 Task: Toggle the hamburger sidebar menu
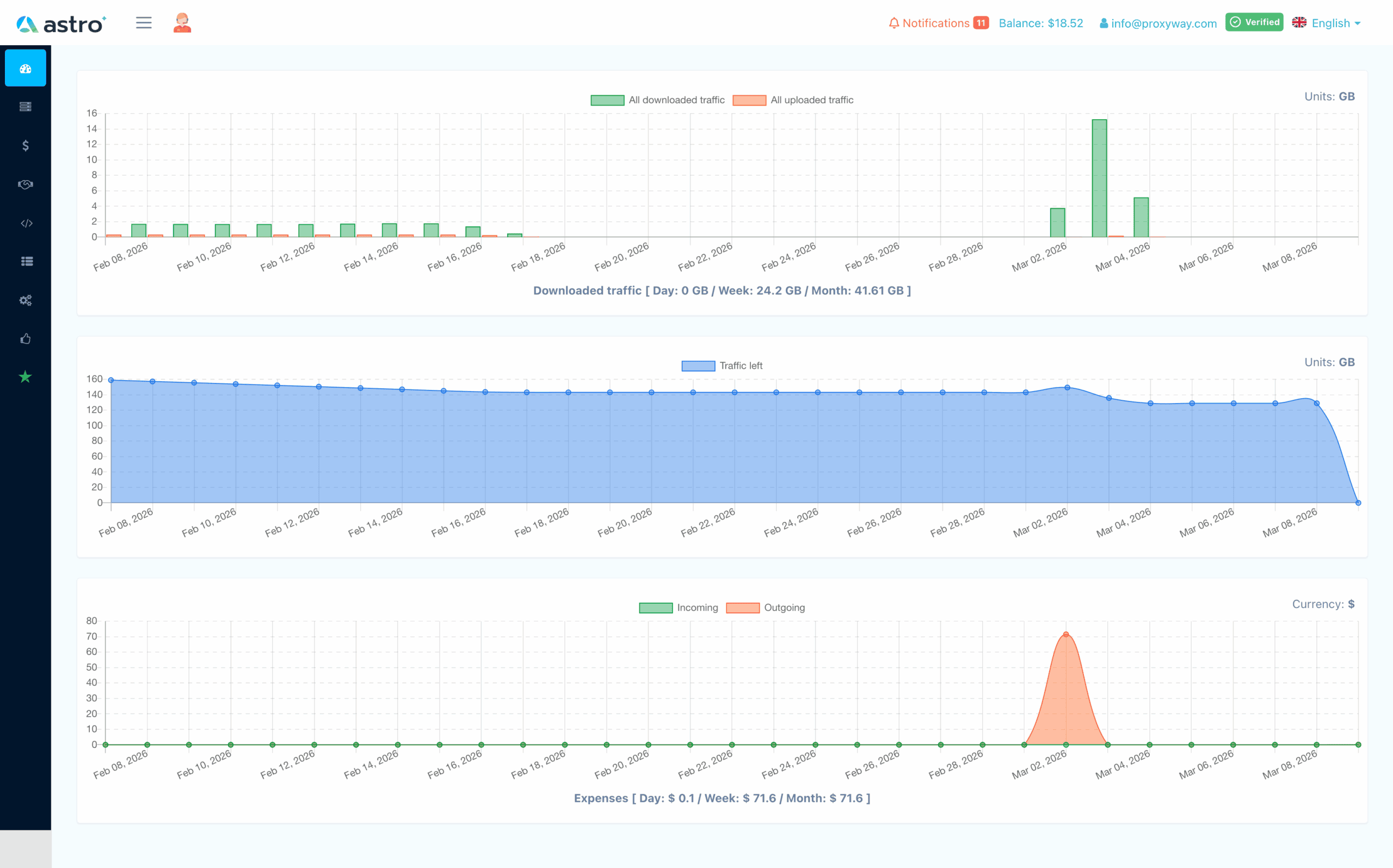[144, 23]
